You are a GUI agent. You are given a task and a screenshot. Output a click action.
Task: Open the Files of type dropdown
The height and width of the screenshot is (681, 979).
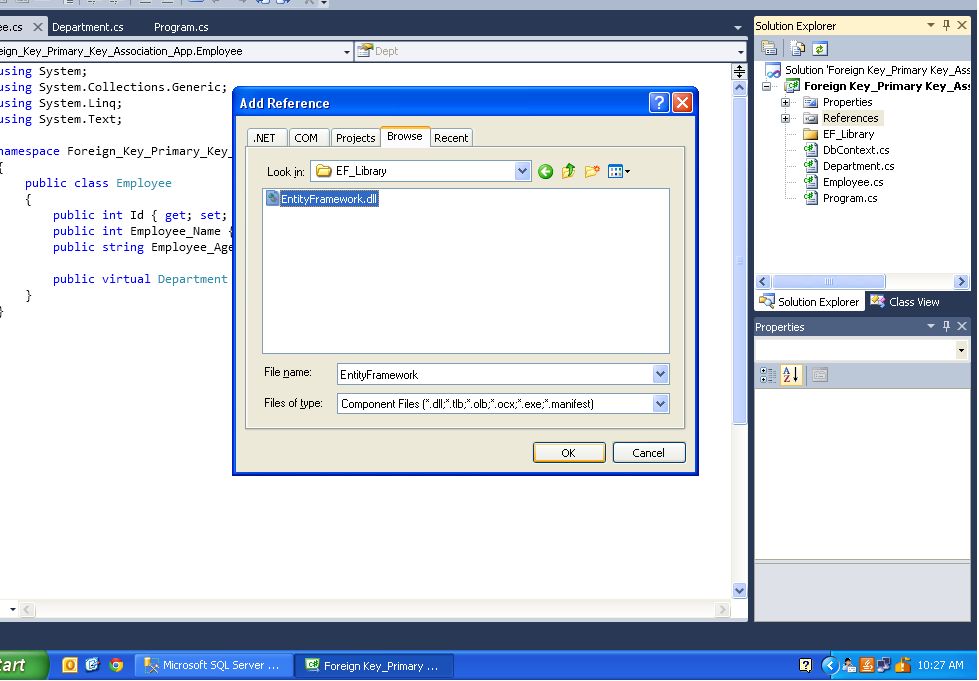(x=660, y=404)
